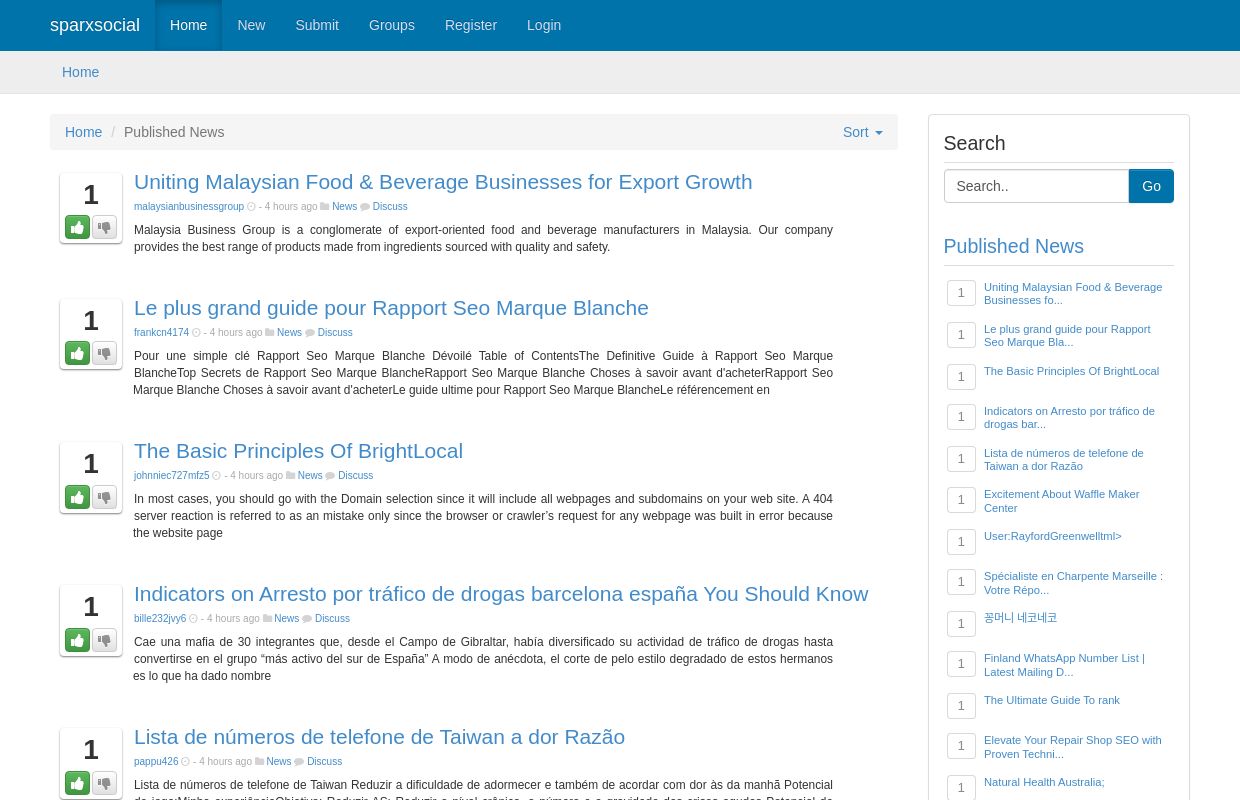Open Le plus grand guide pour Rapport article
The width and height of the screenshot is (1240, 800).
[391, 308]
